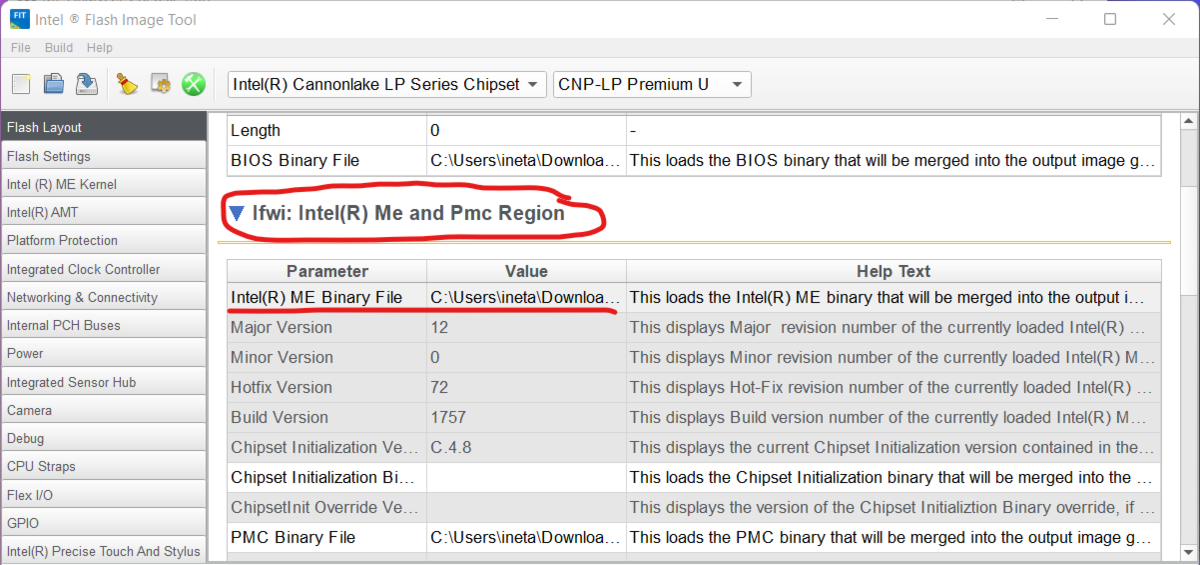Select the Hotfix Version row label
The image size is (1200, 565).
(x=283, y=387)
